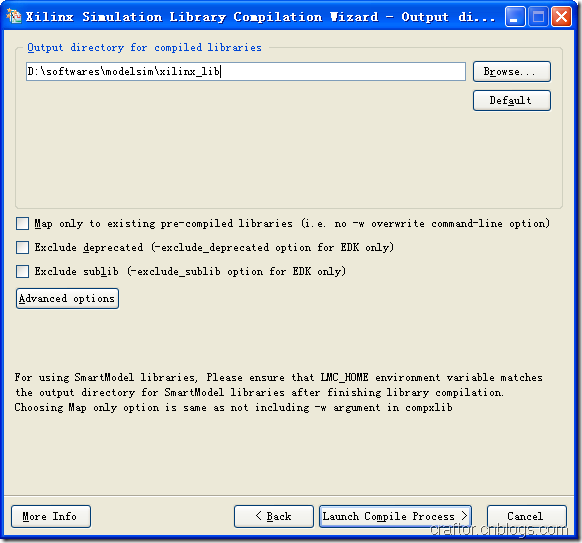Open Advanced options

[x=67, y=298]
